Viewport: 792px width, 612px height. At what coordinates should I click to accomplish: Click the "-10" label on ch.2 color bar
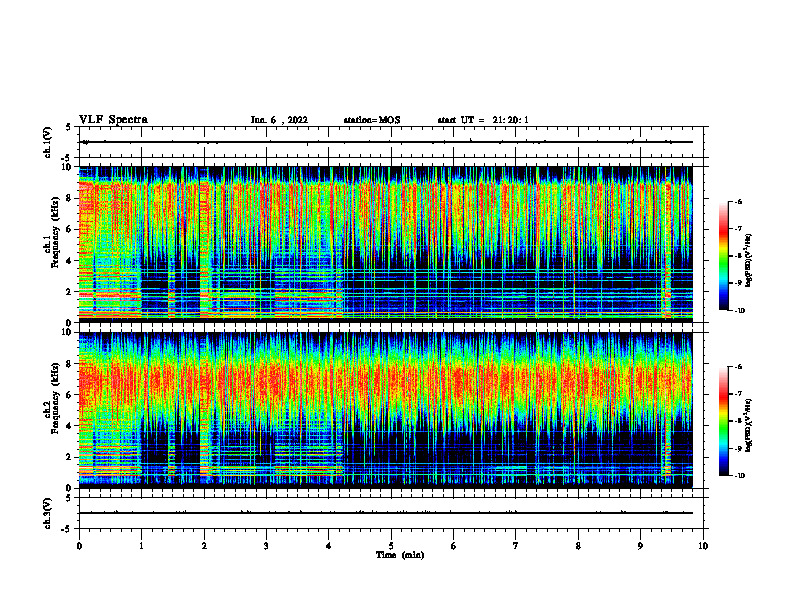pos(739,476)
